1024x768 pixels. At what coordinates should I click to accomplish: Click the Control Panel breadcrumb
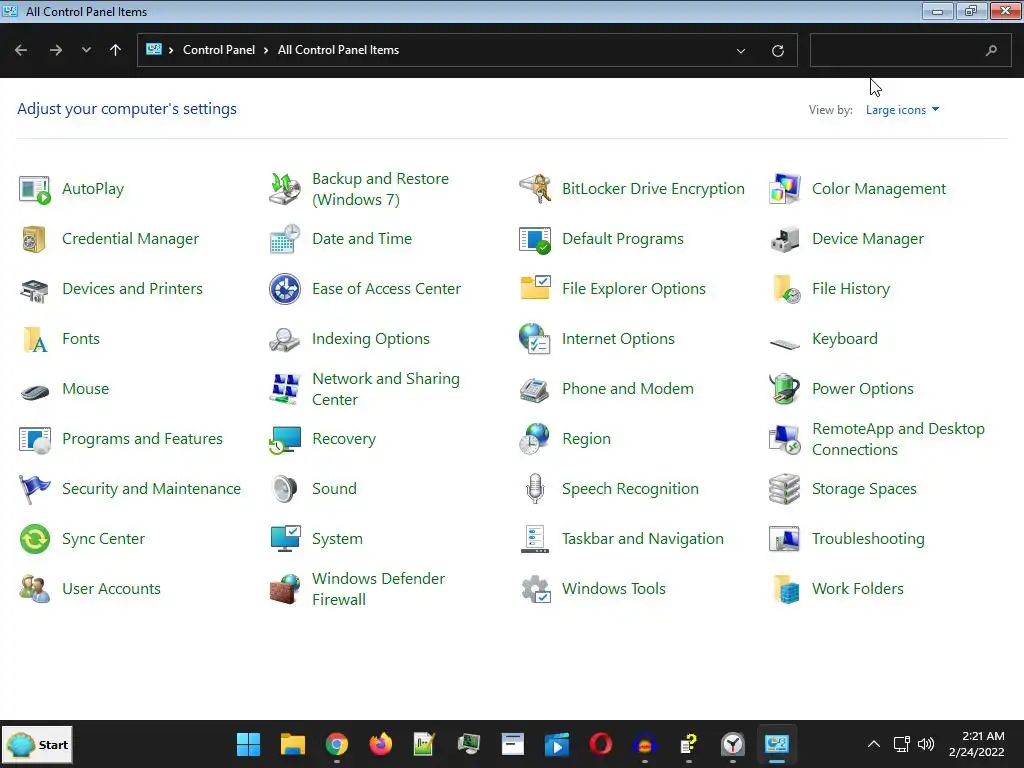(219, 50)
